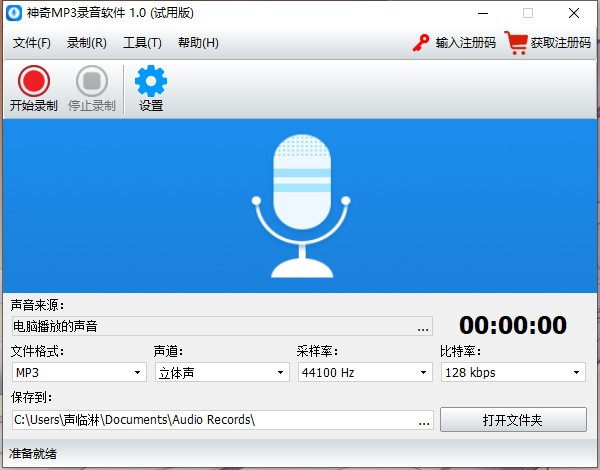
Task: Open the 工具(T) menu
Action: [142, 43]
